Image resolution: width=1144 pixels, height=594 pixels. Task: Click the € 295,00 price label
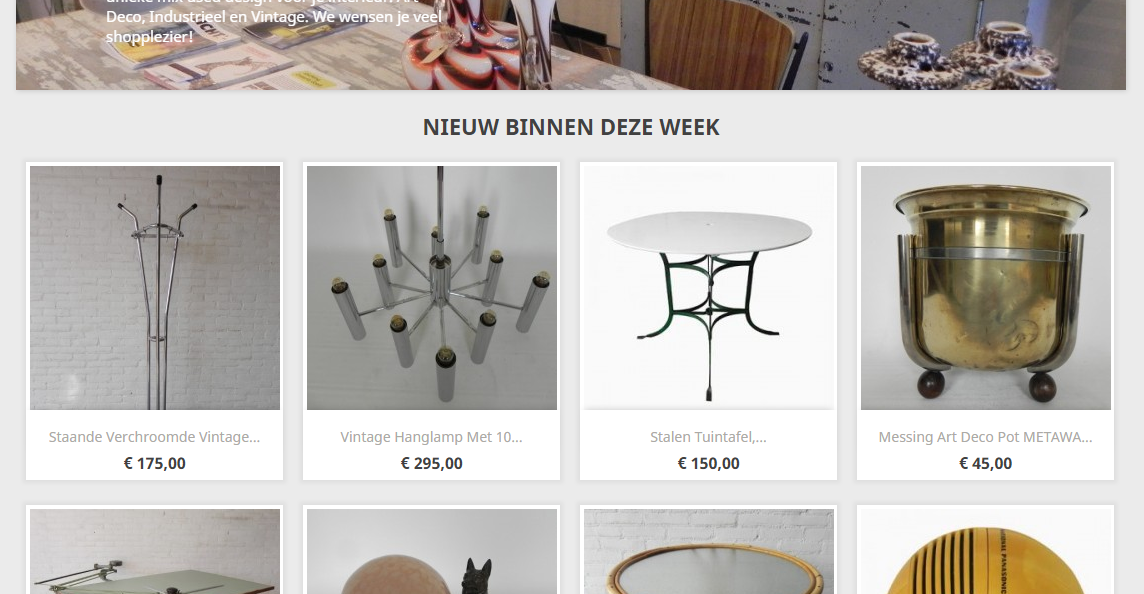[x=432, y=463]
